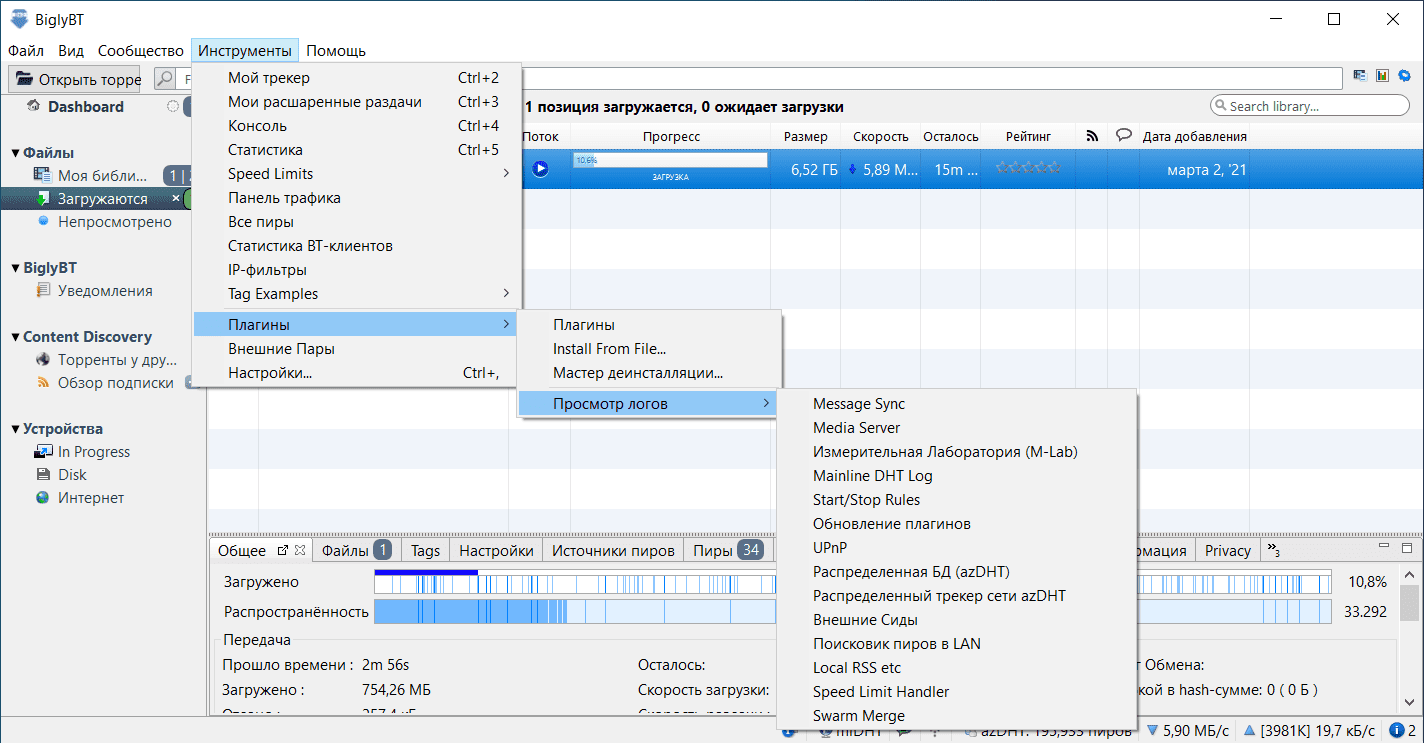Focus the Search library field
The width and height of the screenshot is (1424, 743).
coord(1310,106)
